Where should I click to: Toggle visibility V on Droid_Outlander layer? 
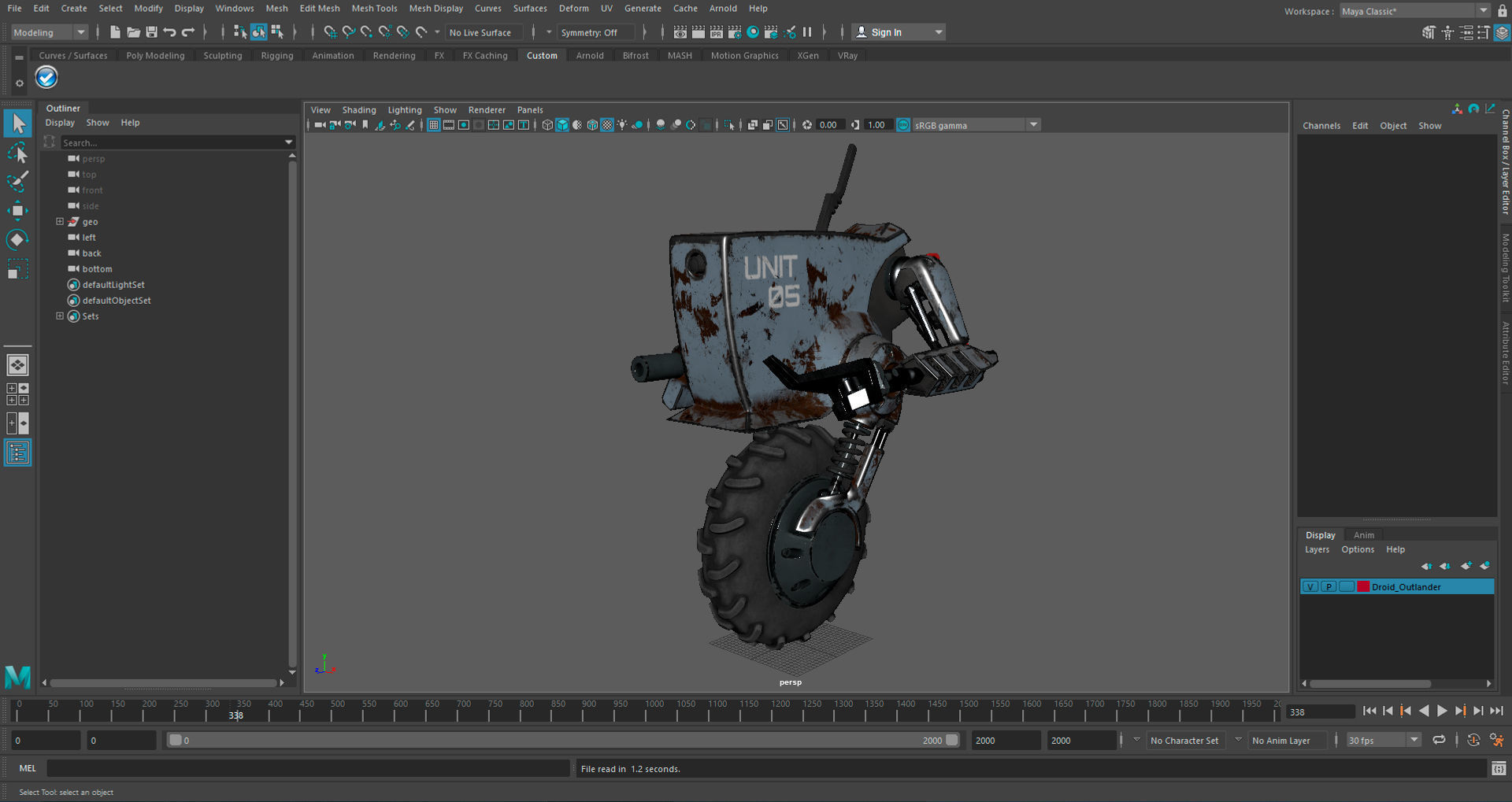1310,586
